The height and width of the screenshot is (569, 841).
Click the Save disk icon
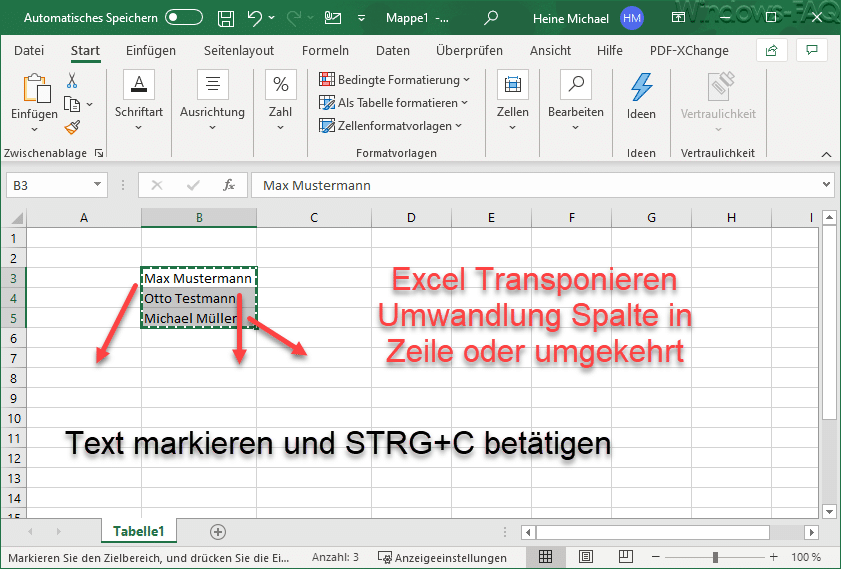point(226,18)
